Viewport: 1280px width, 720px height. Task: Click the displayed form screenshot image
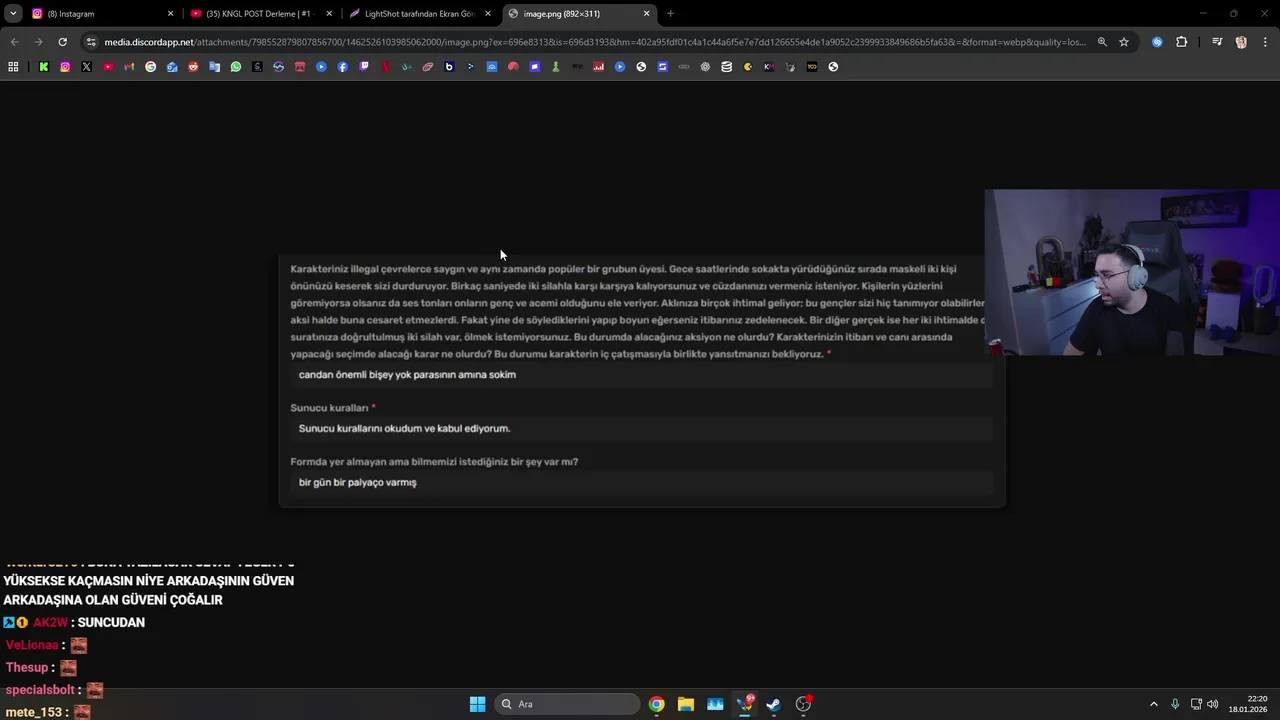point(641,381)
